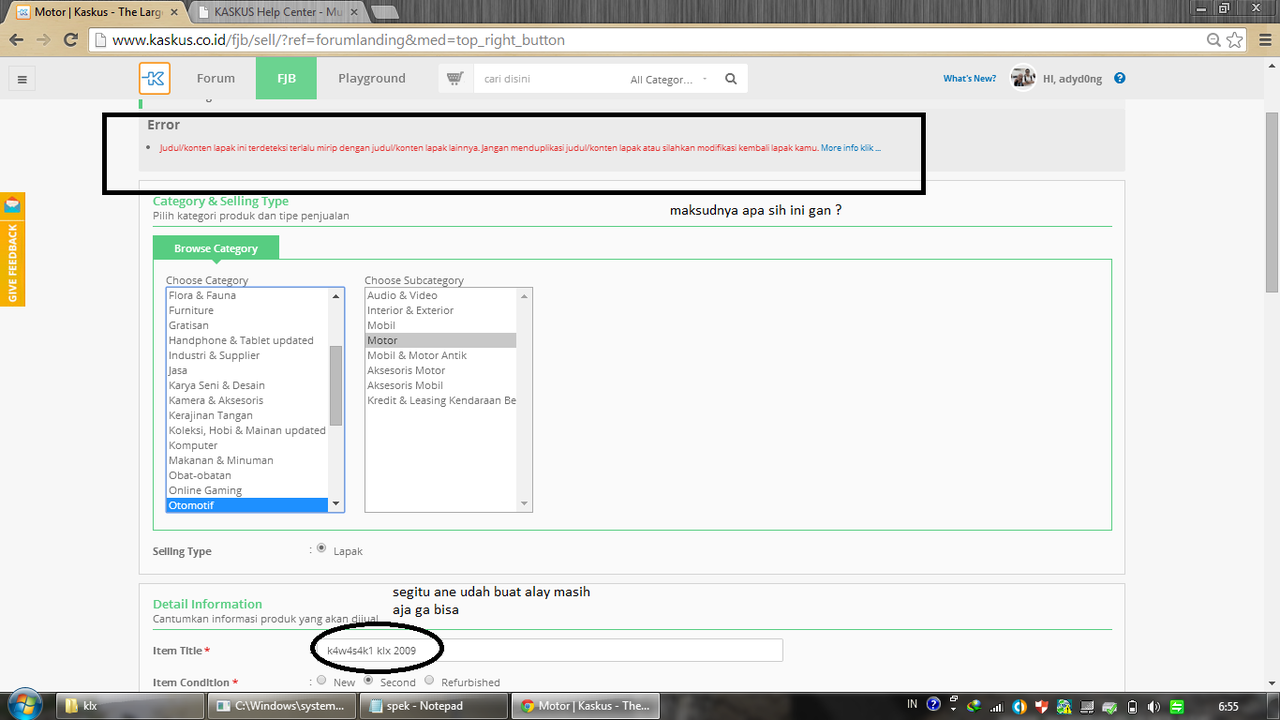Click the search magnifier icon
This screenshot has height=720, width=1280.
[x=731, y=79]
